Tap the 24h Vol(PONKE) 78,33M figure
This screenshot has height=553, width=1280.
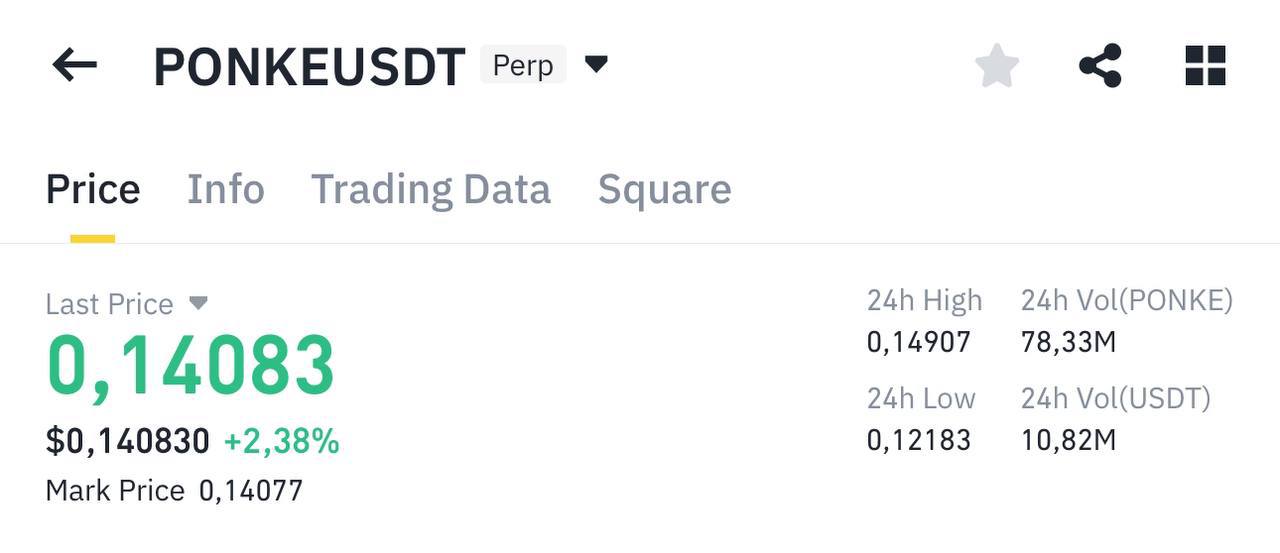tap(1068, 343)
